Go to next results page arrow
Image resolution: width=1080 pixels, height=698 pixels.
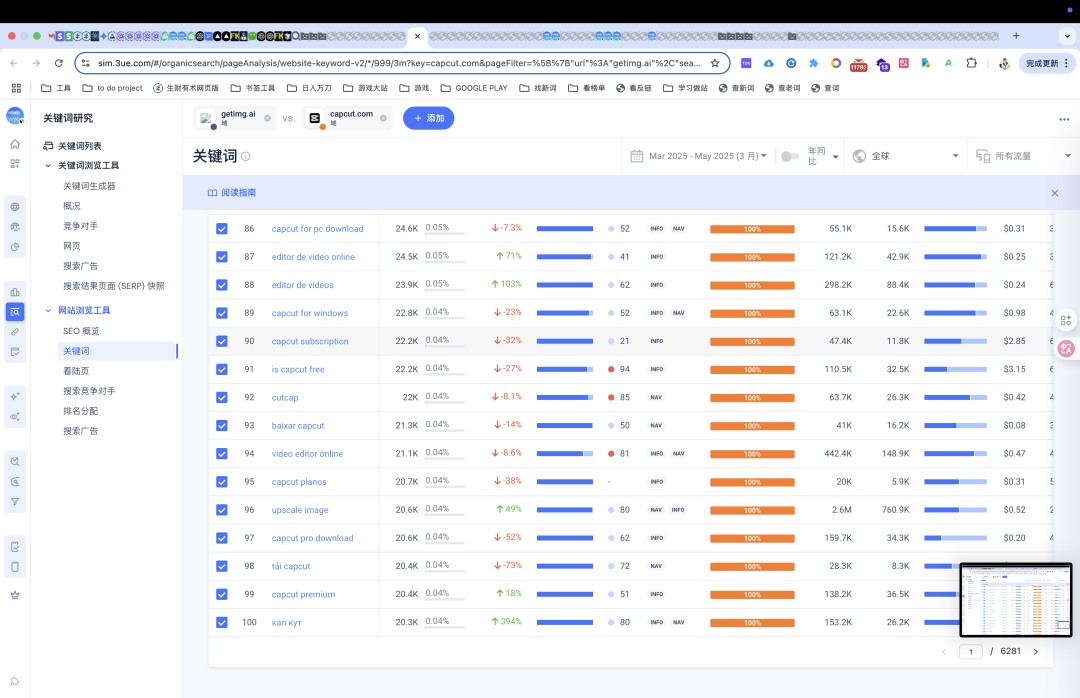[x=1035, y=651]
